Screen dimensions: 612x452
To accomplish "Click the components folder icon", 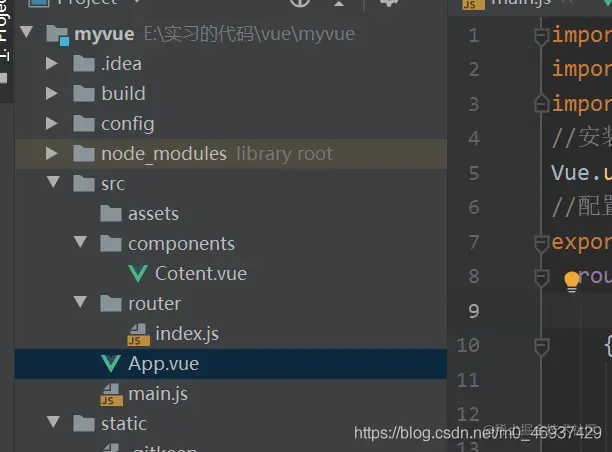I will 111,244.
